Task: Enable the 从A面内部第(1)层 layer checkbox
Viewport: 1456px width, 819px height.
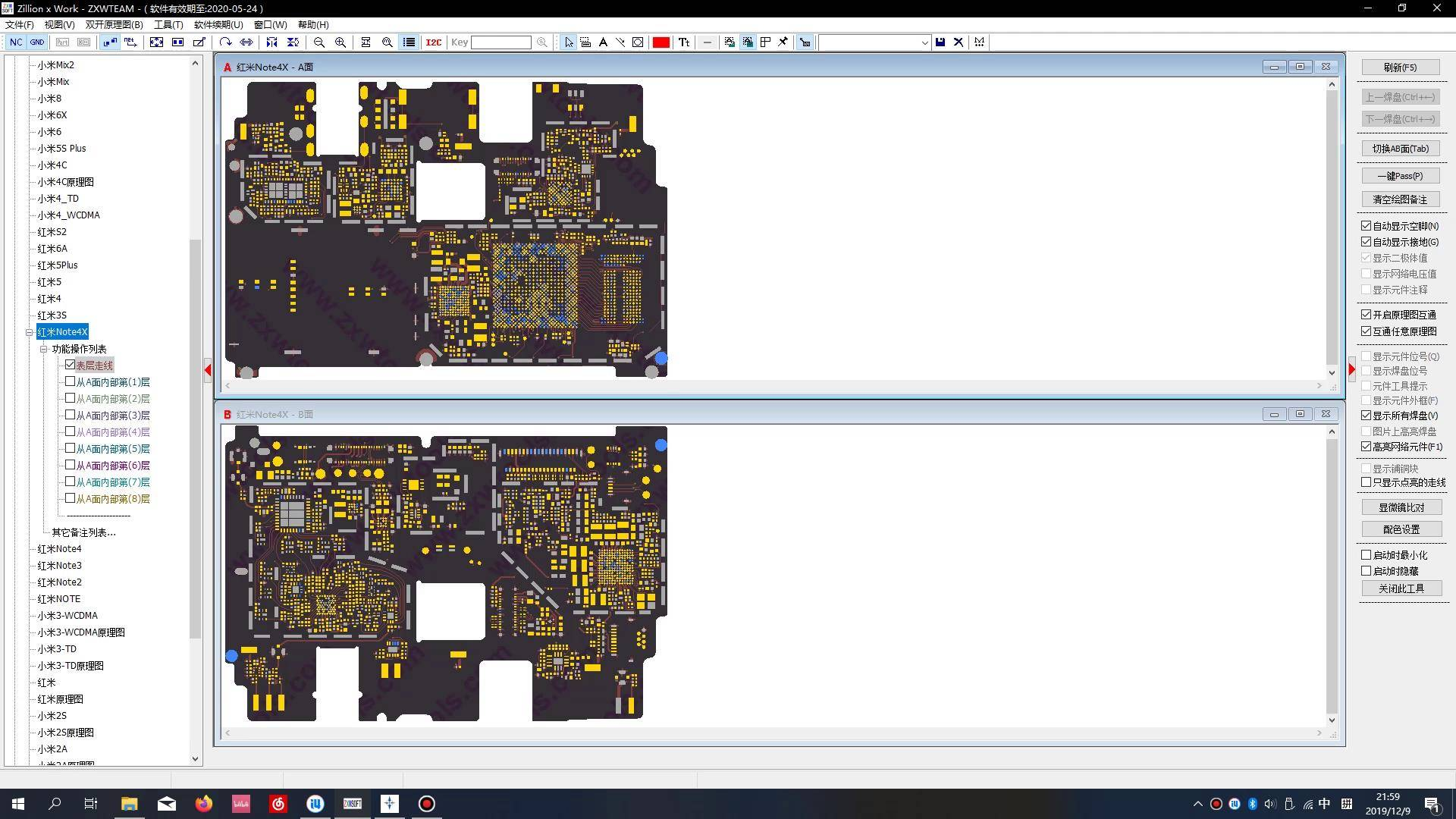Action: coord(70,381)
